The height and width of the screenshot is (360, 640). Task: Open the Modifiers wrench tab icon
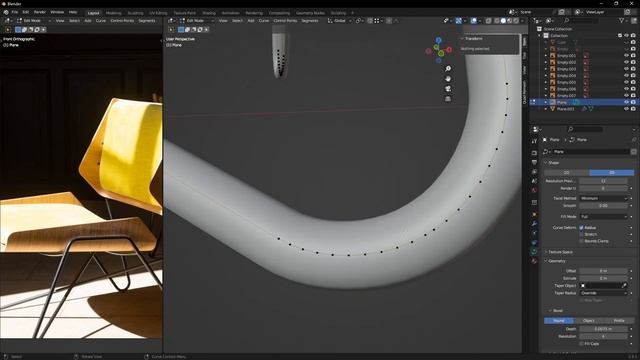[534, 224]
